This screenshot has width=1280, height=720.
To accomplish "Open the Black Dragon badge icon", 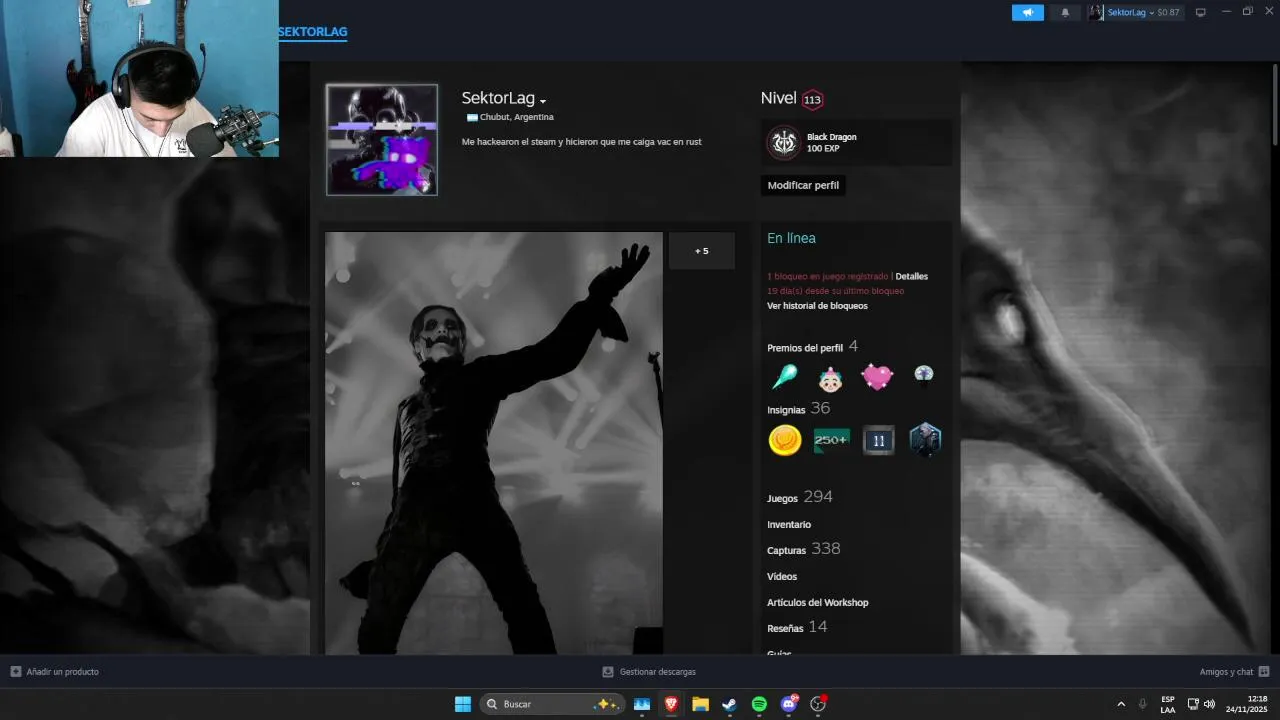I will point(784,142).
